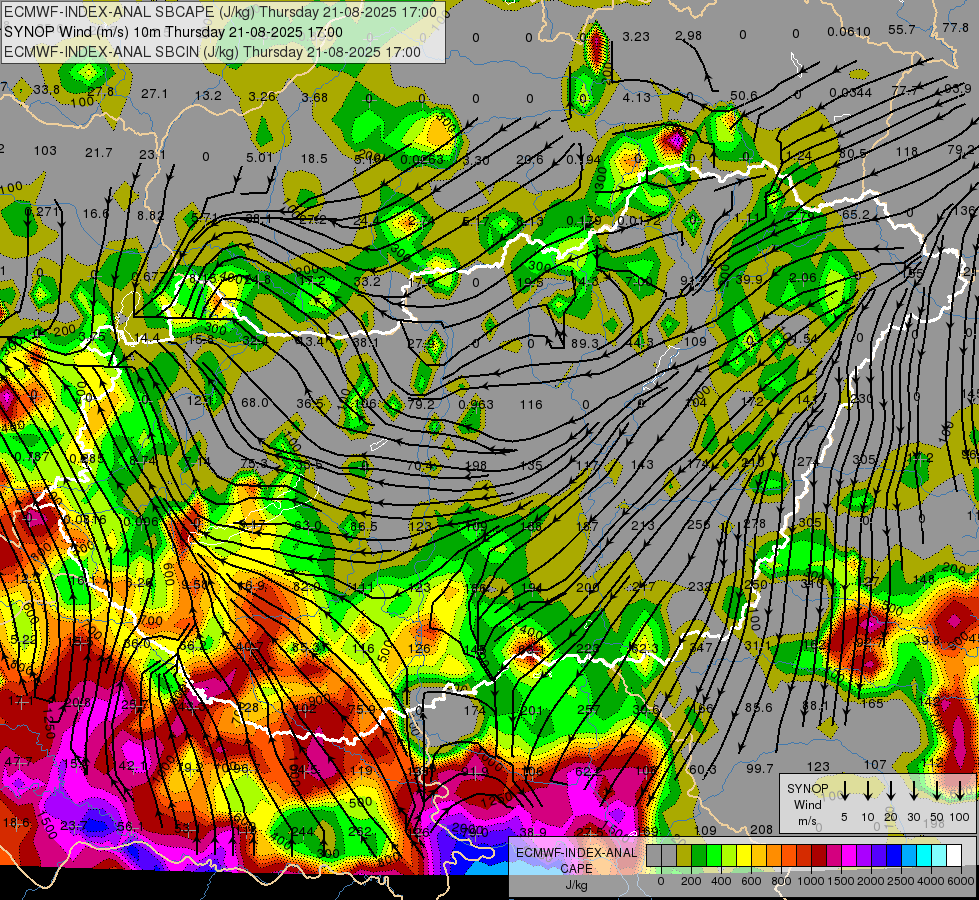Click the 50 m/s wind arrow in legend

[937, 790]
